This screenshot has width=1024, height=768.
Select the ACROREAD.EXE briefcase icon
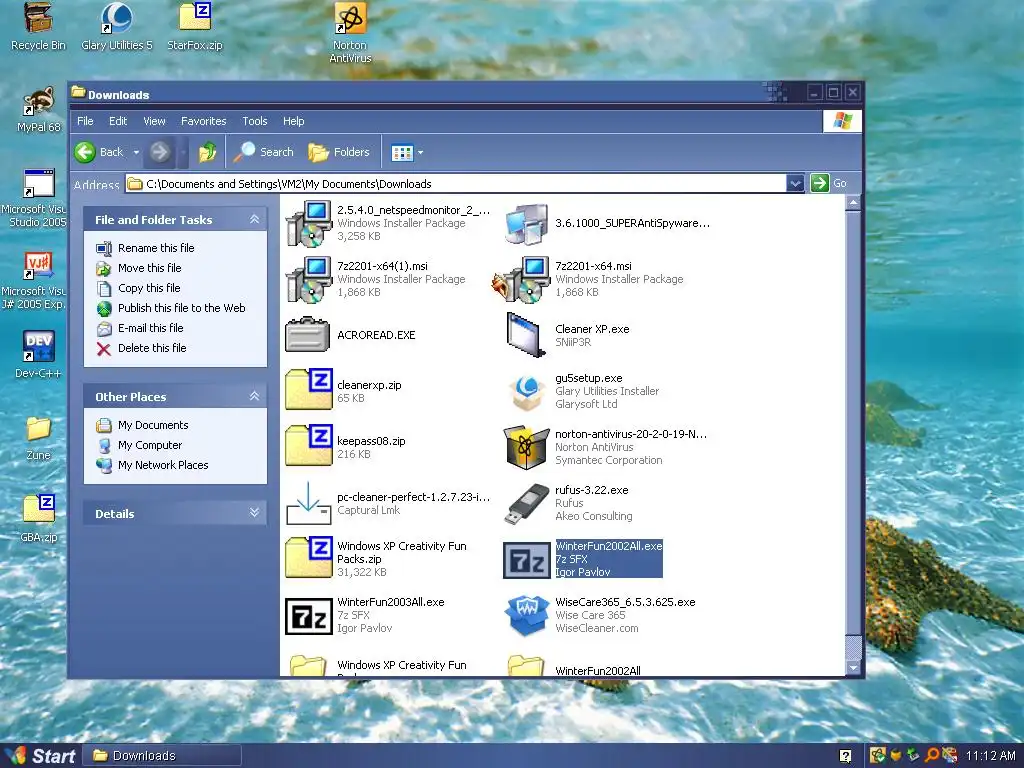308,334
